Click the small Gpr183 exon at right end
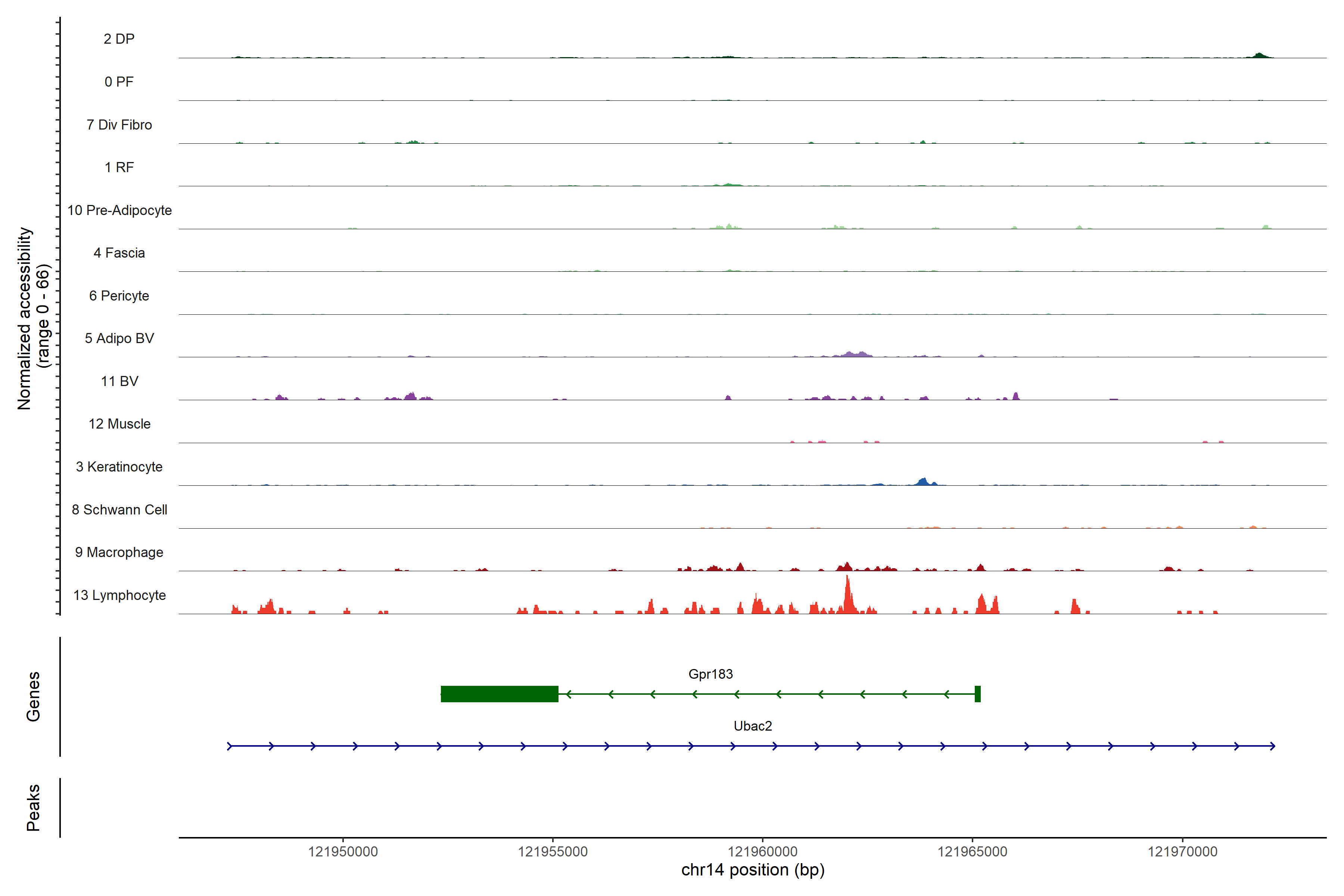This screenshot has width=1344, height=896. tap(978, 694)
